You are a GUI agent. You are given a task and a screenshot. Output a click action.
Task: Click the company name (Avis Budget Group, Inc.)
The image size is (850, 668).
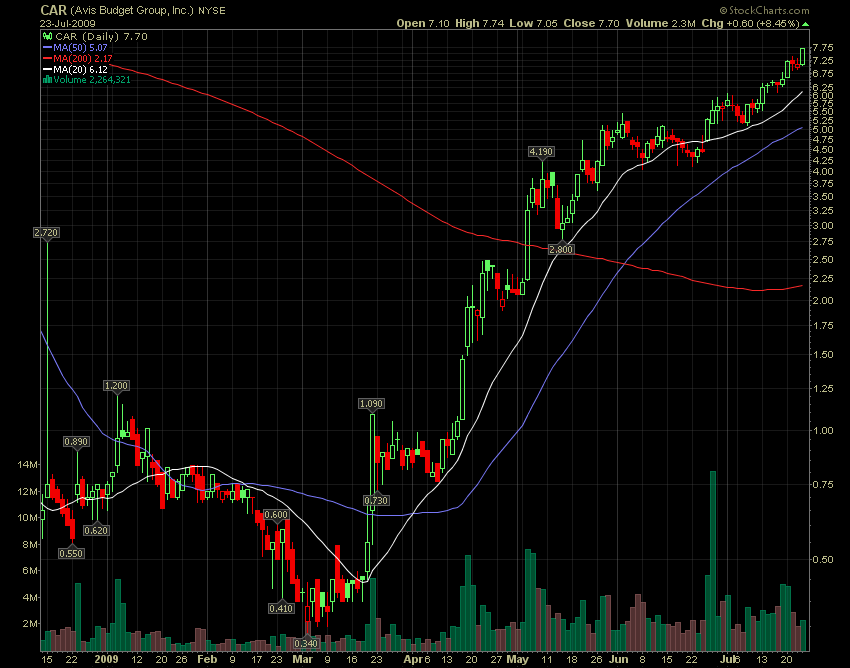(x=132, y=10)
